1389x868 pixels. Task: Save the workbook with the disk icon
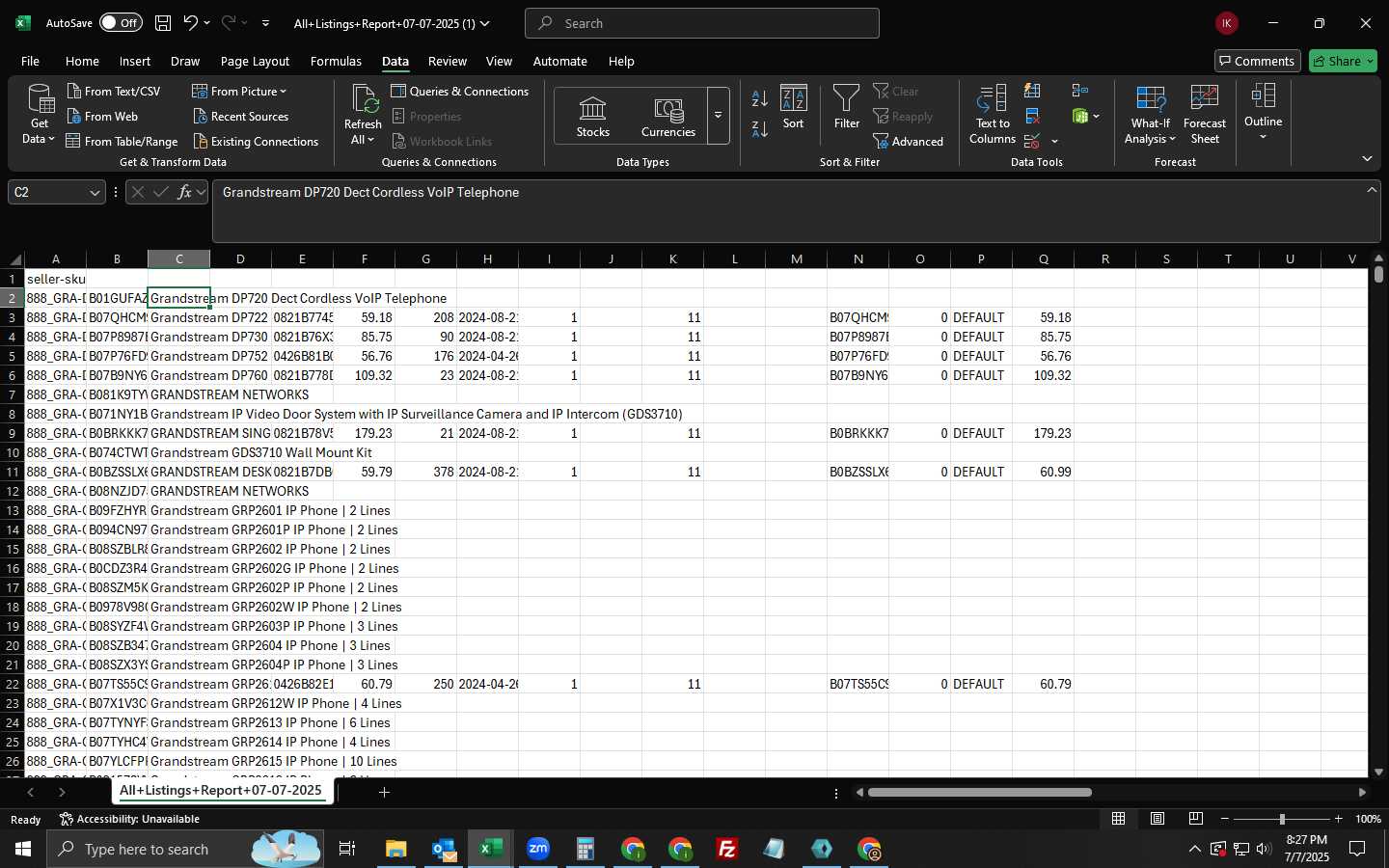[163, 23]
